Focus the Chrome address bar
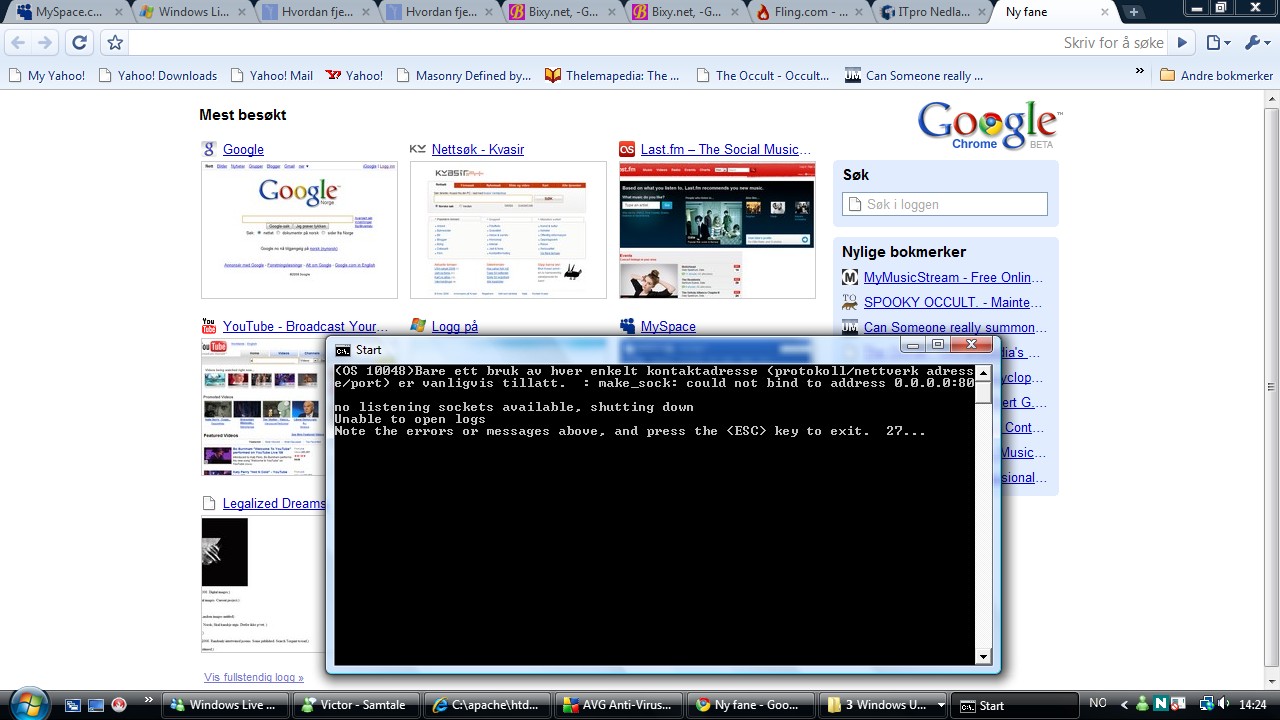This screenshot has width=1280, height=720. (x=648, y=43)
